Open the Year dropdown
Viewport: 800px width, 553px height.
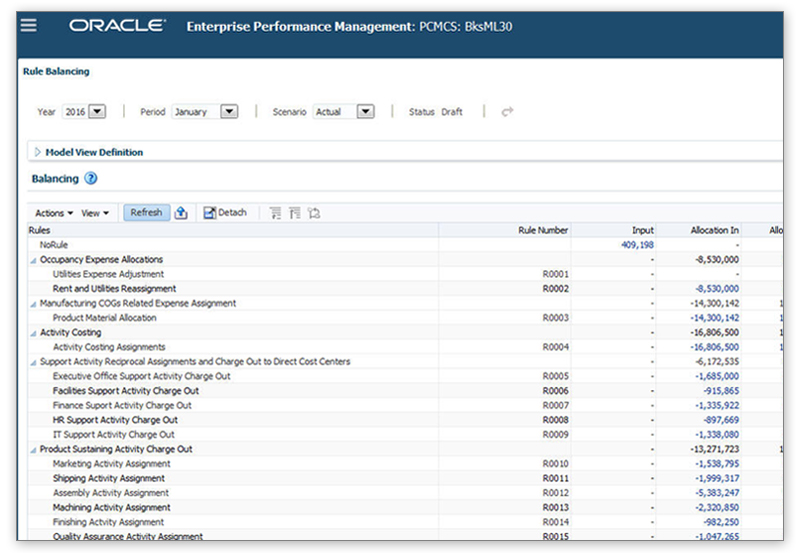coord(97,112)
